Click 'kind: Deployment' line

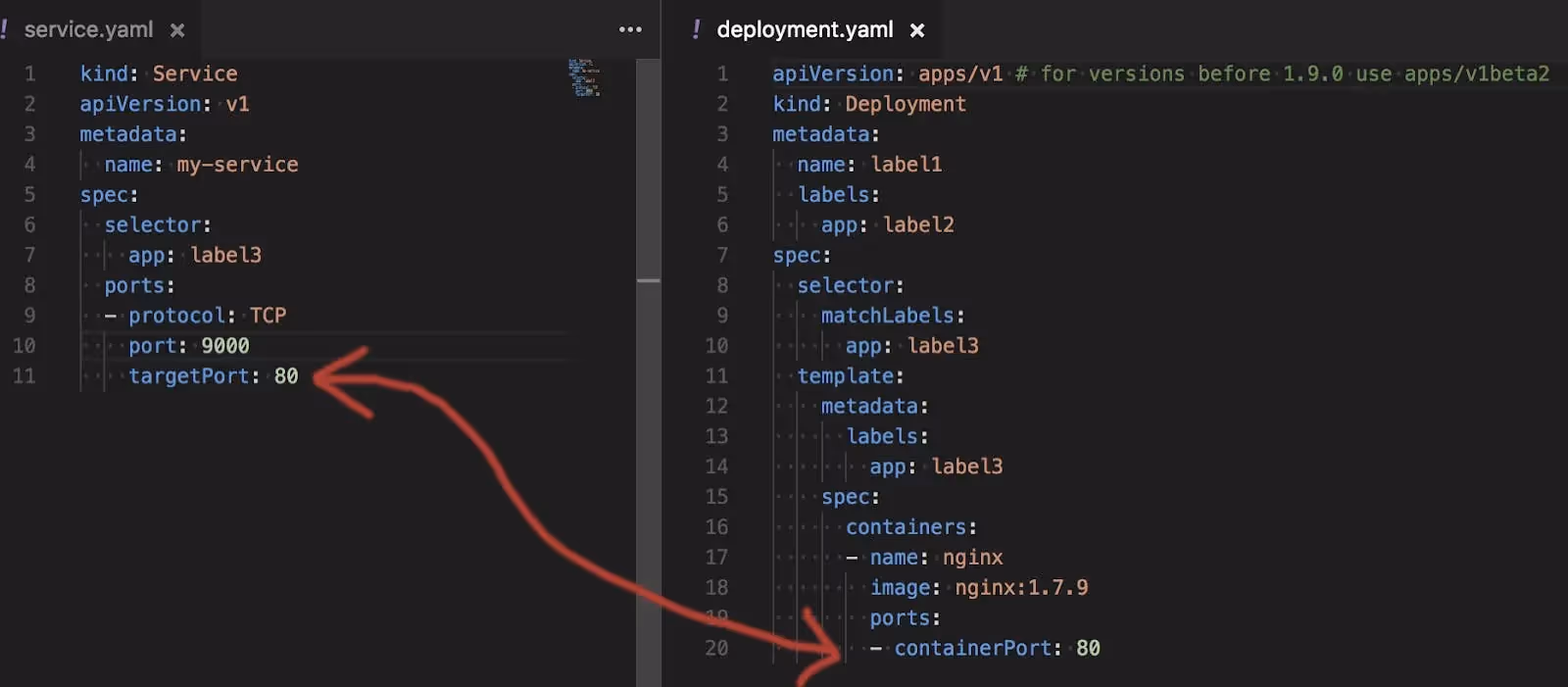pyautogui.click(x=869, y=104)
